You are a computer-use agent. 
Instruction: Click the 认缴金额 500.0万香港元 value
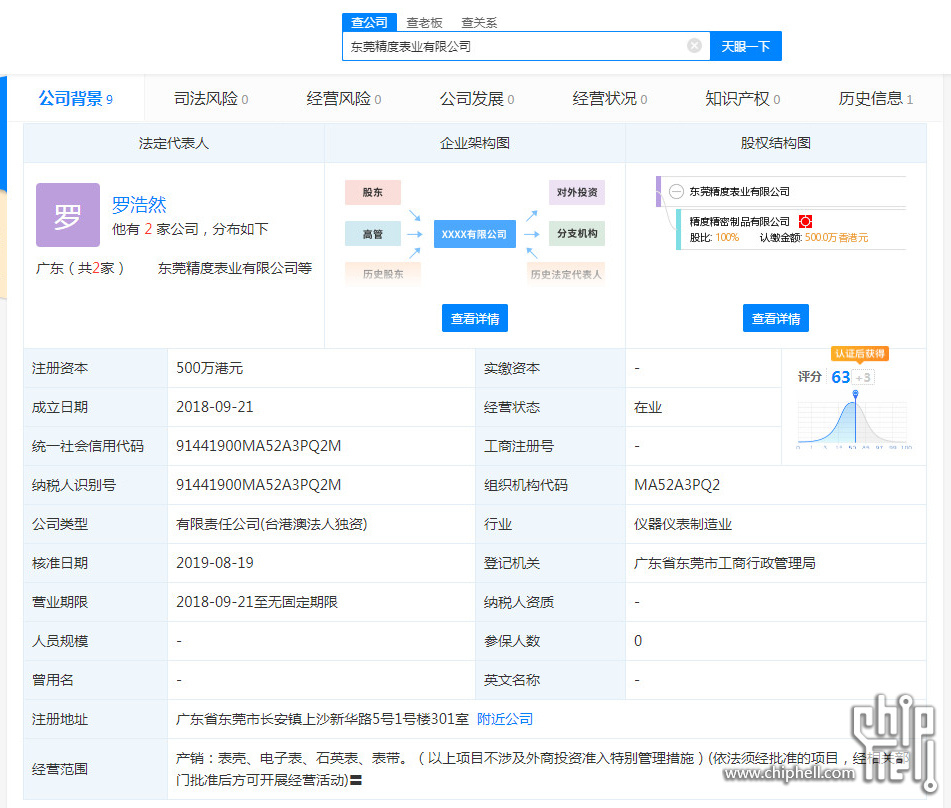coord(836,238)
